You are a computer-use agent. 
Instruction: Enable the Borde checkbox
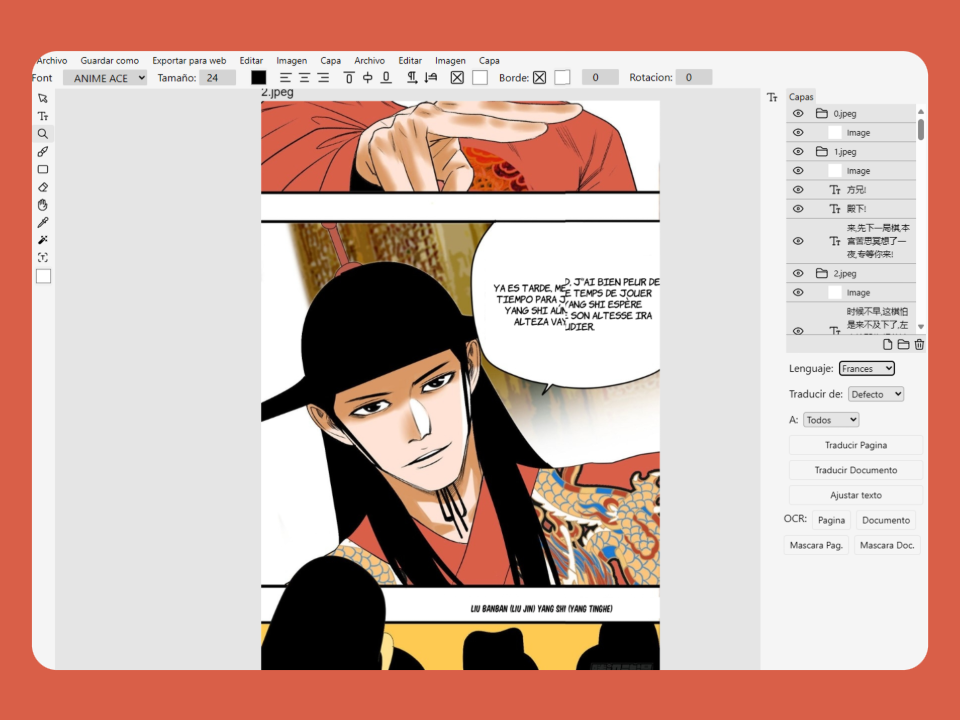click(539, 77)
